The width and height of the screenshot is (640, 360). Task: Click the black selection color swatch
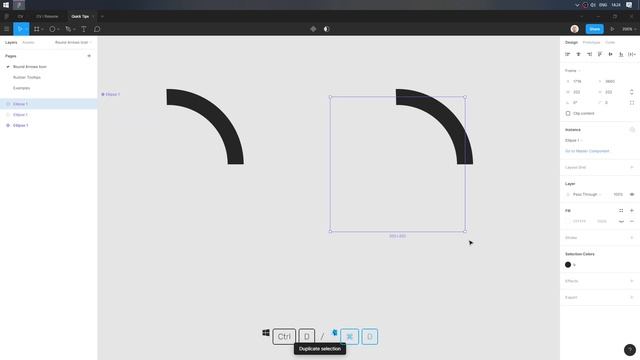click(568, 264)
